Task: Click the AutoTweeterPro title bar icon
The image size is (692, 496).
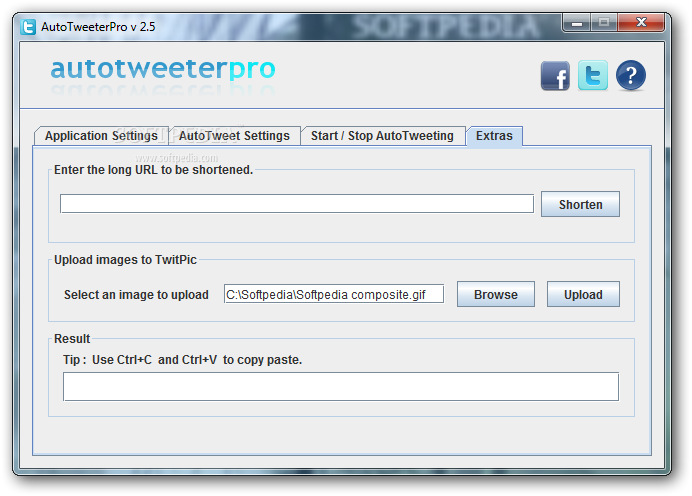Action: (28, 27)
